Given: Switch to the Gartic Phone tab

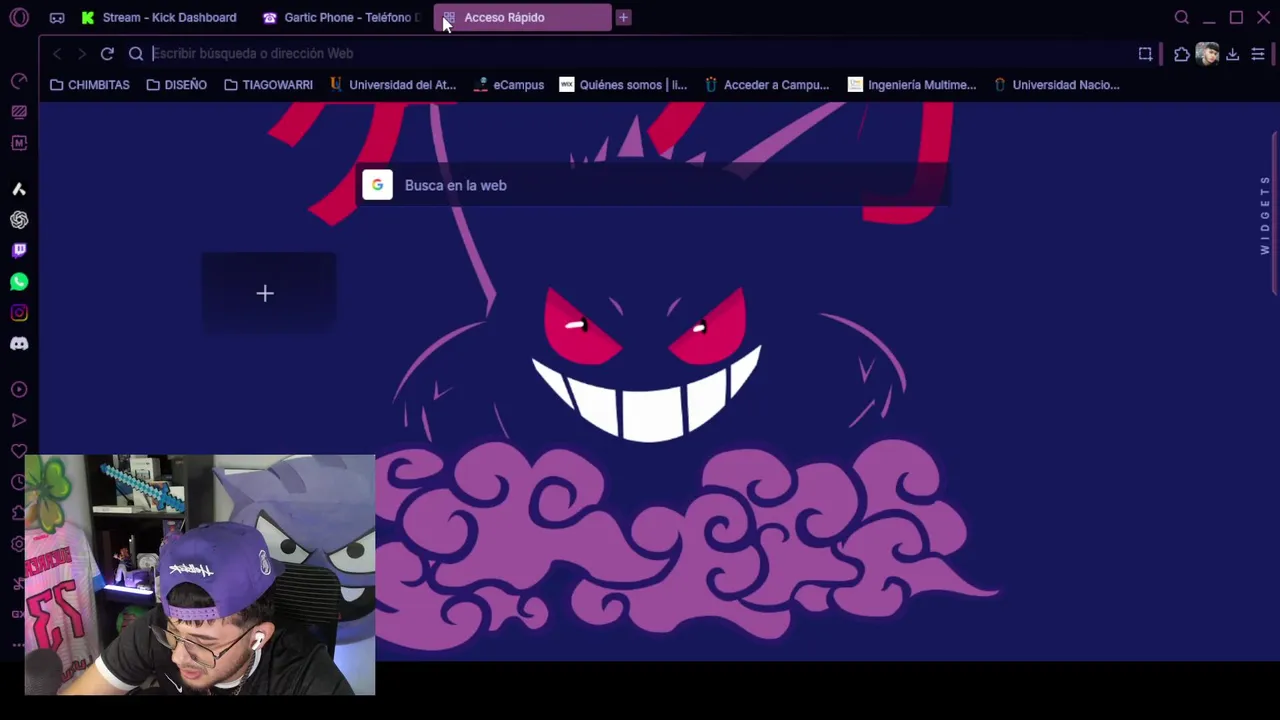Looking at the screenshot, I should 342,17.
